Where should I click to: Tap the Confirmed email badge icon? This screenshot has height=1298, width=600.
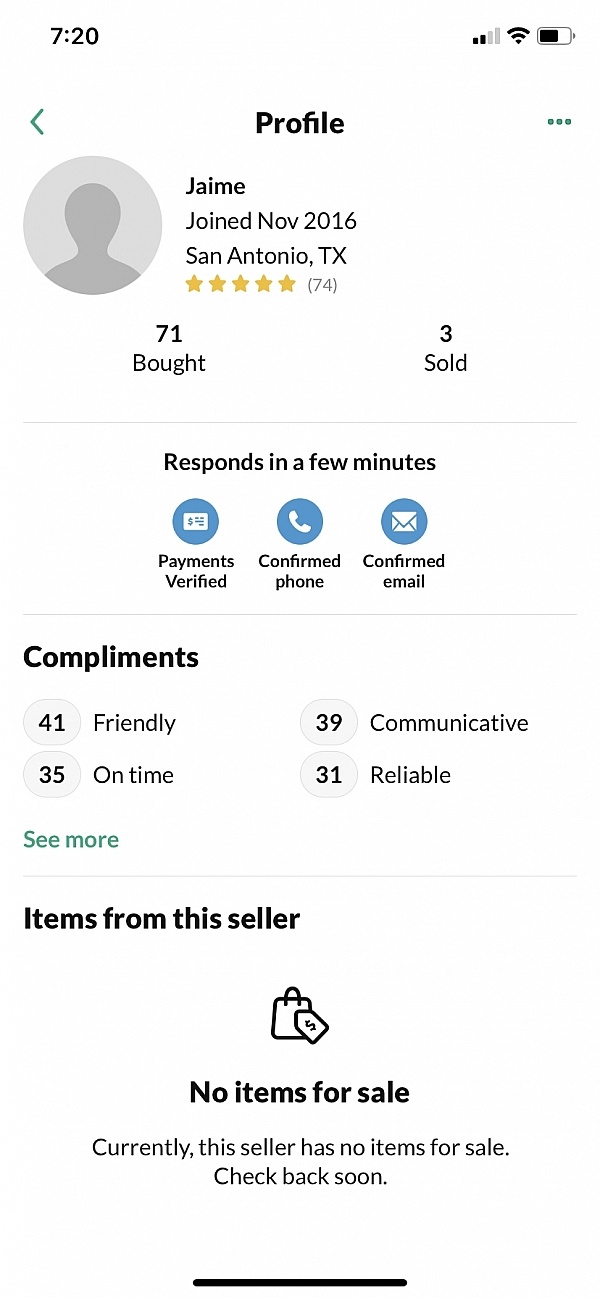click(x=404, y=521)
